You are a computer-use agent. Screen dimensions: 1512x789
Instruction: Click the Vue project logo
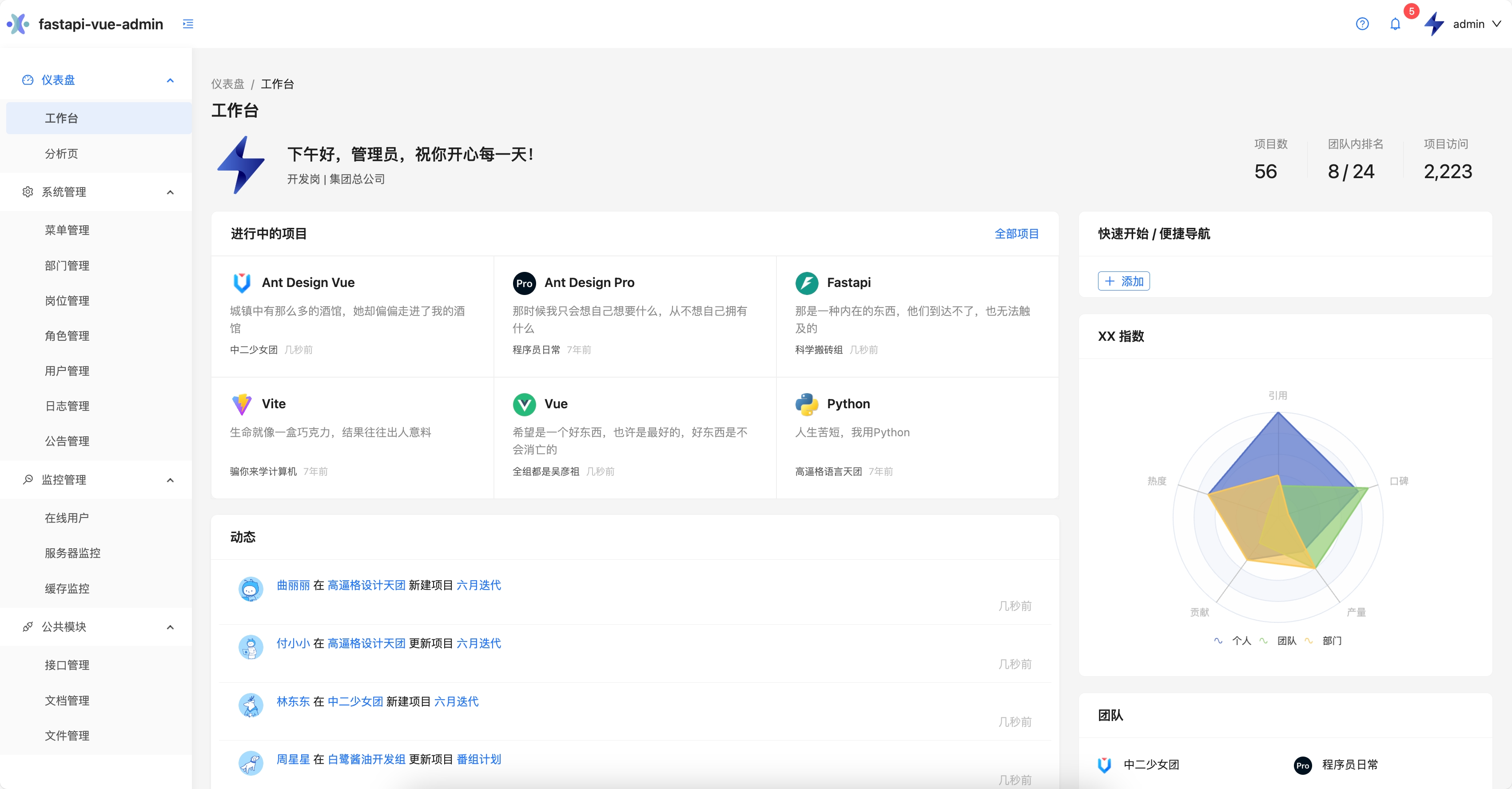(524, 404)
